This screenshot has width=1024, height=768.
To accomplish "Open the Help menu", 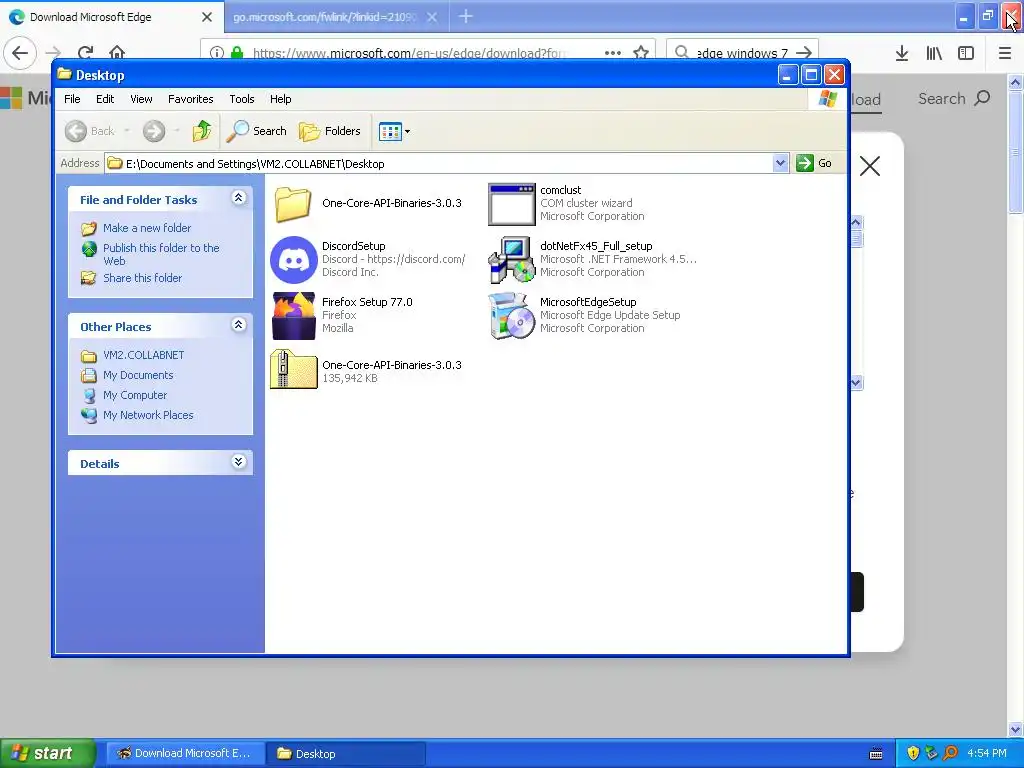I will click(281, 99).
